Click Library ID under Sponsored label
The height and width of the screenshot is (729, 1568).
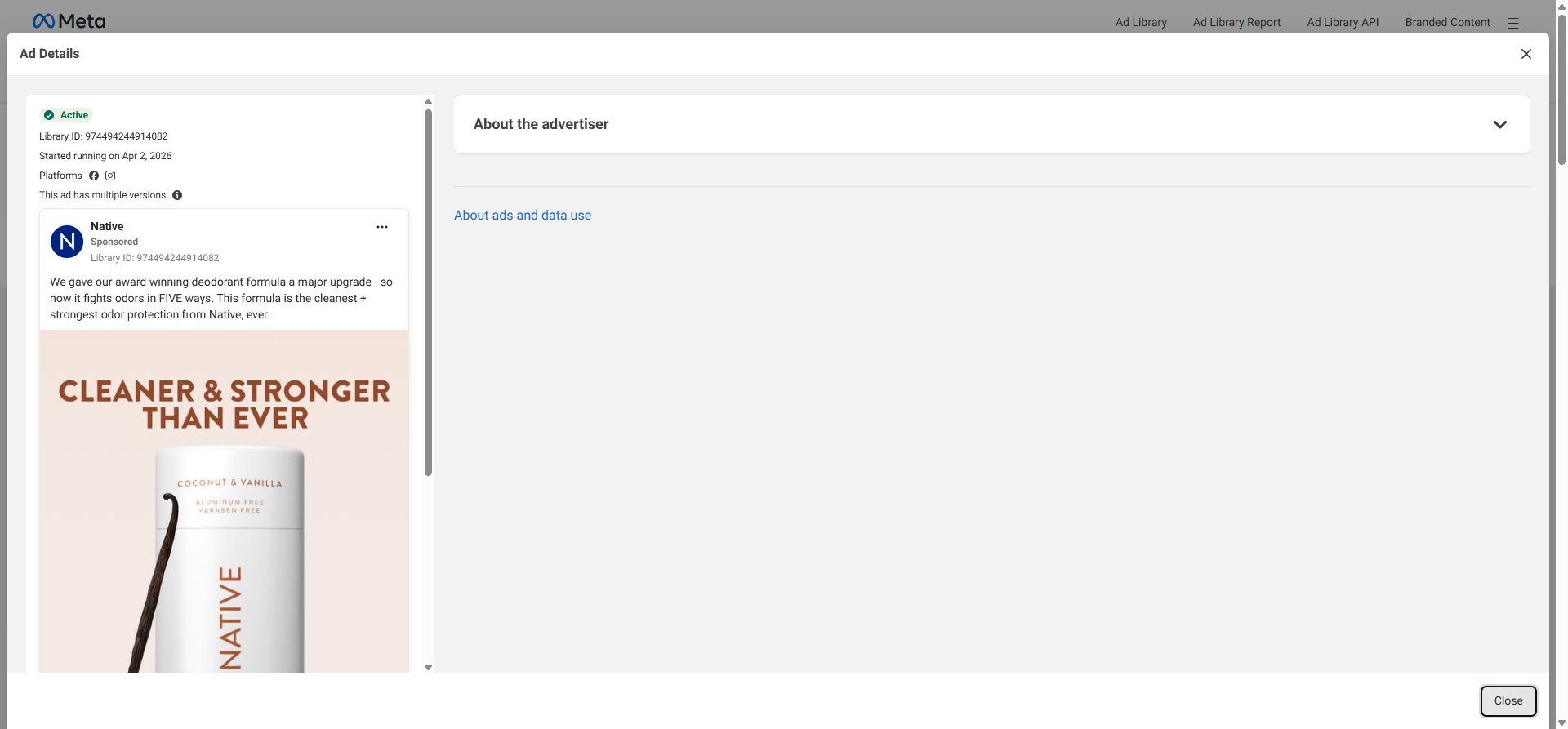[x=154, y=258]
